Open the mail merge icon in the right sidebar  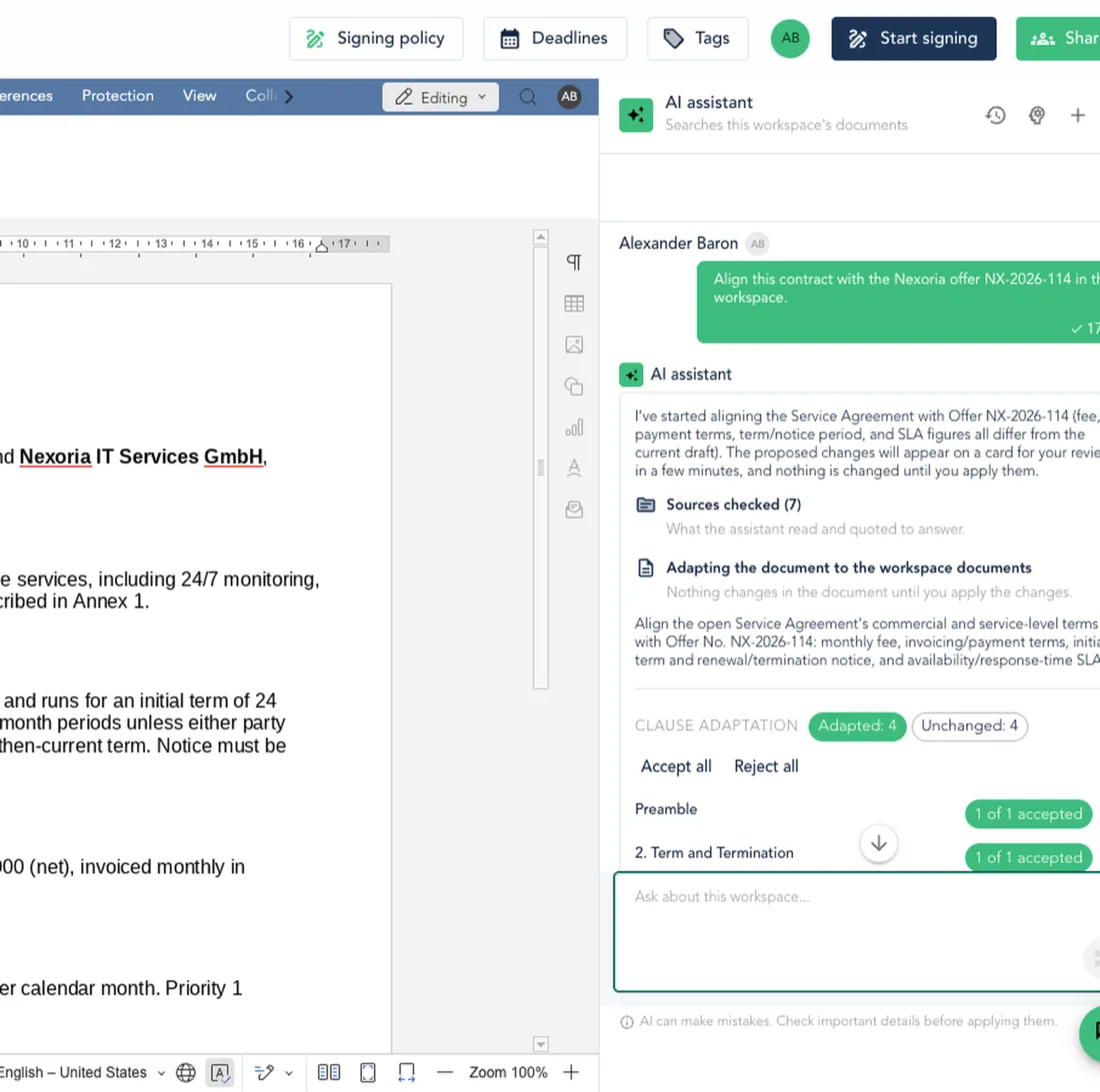click(574, 509)
